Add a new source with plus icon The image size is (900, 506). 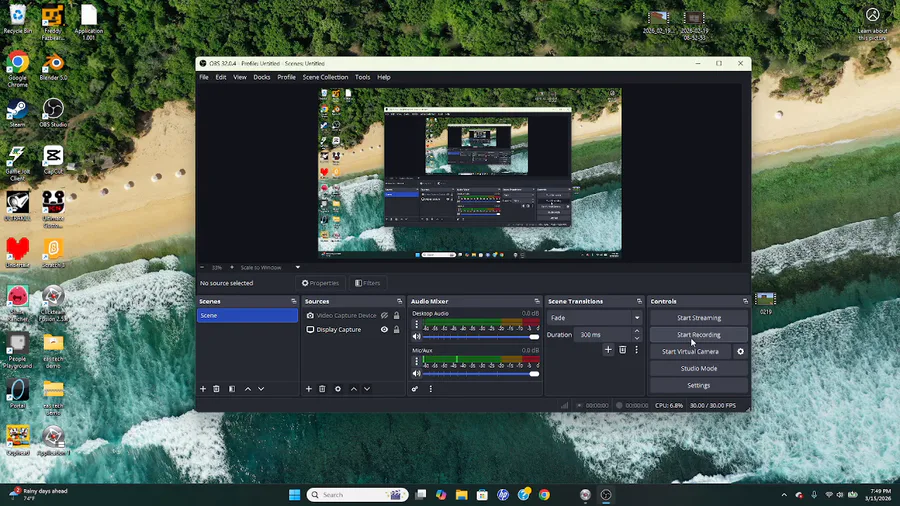pyautogui.click(x=308, y=389)
